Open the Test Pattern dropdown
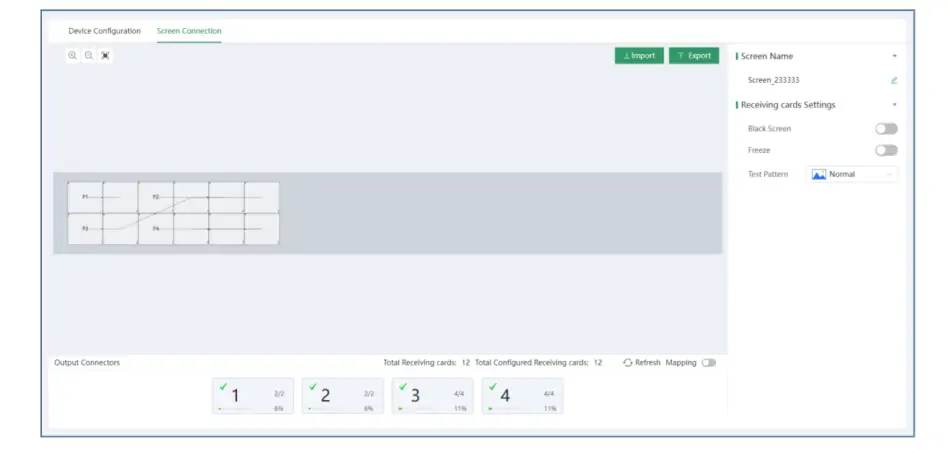Image resolution: width=948 pixels, height=449 pixels. (852, 175)
